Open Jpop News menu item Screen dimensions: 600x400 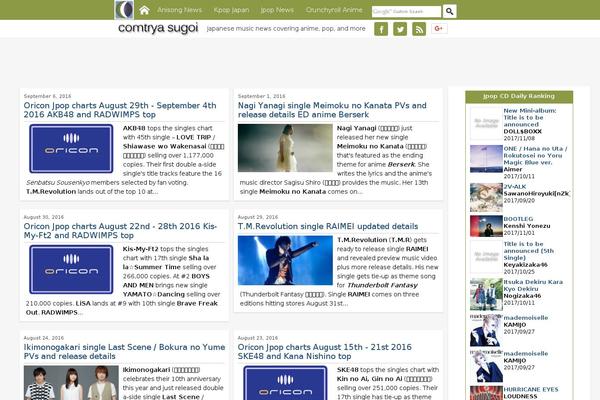click(x=277, y=10)
